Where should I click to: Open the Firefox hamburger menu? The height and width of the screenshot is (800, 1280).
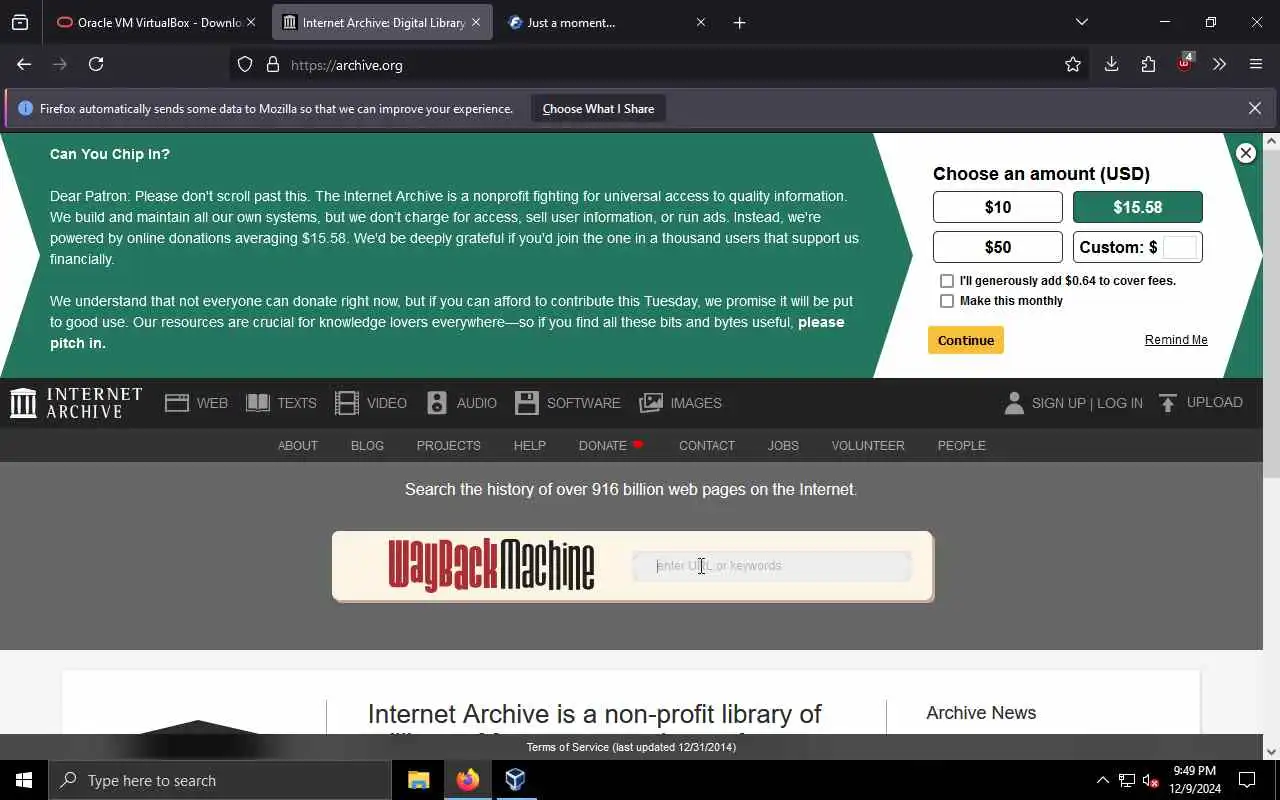(1256, 64)
